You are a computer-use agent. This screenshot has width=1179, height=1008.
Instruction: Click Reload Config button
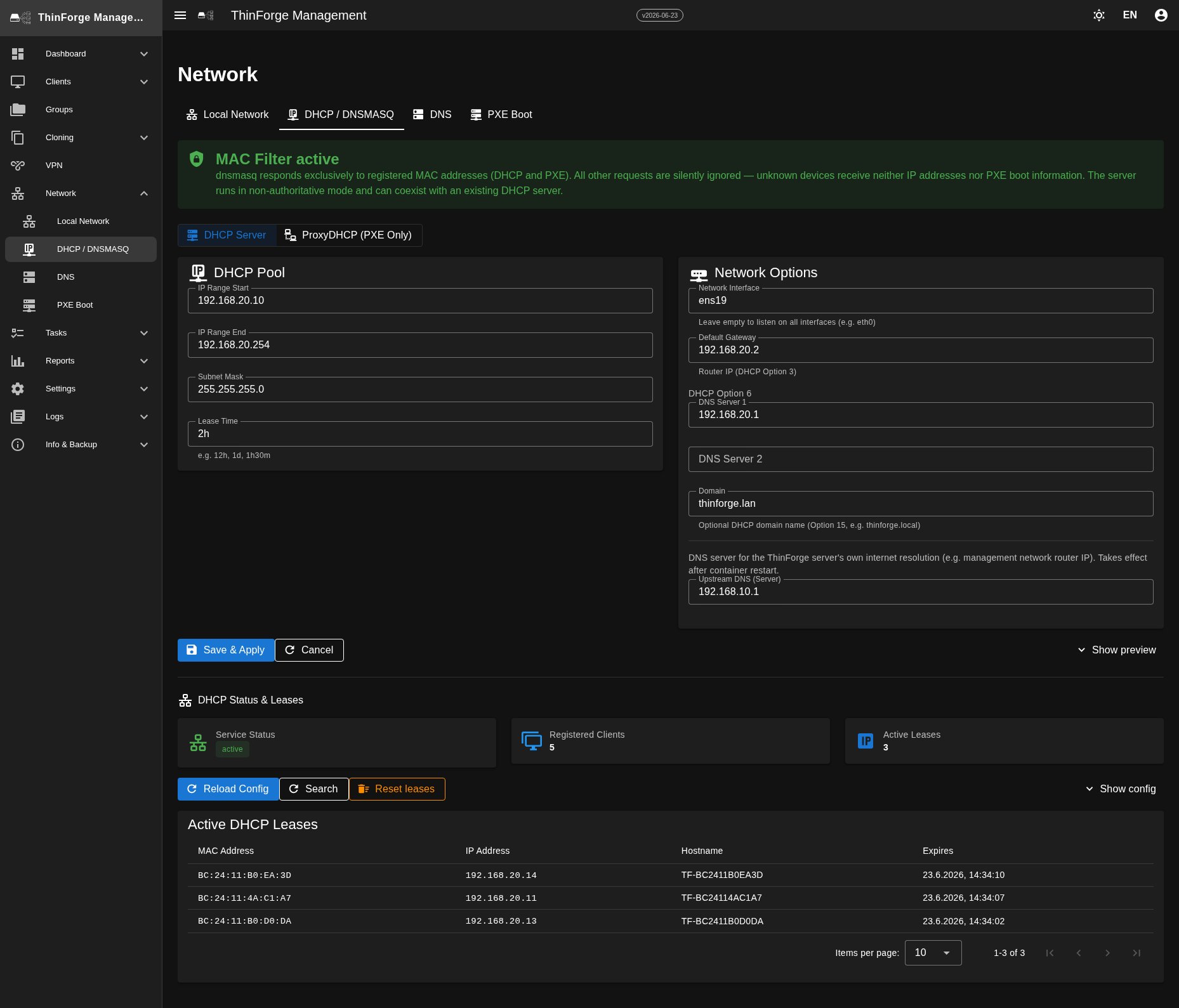[x=228, y=789]
